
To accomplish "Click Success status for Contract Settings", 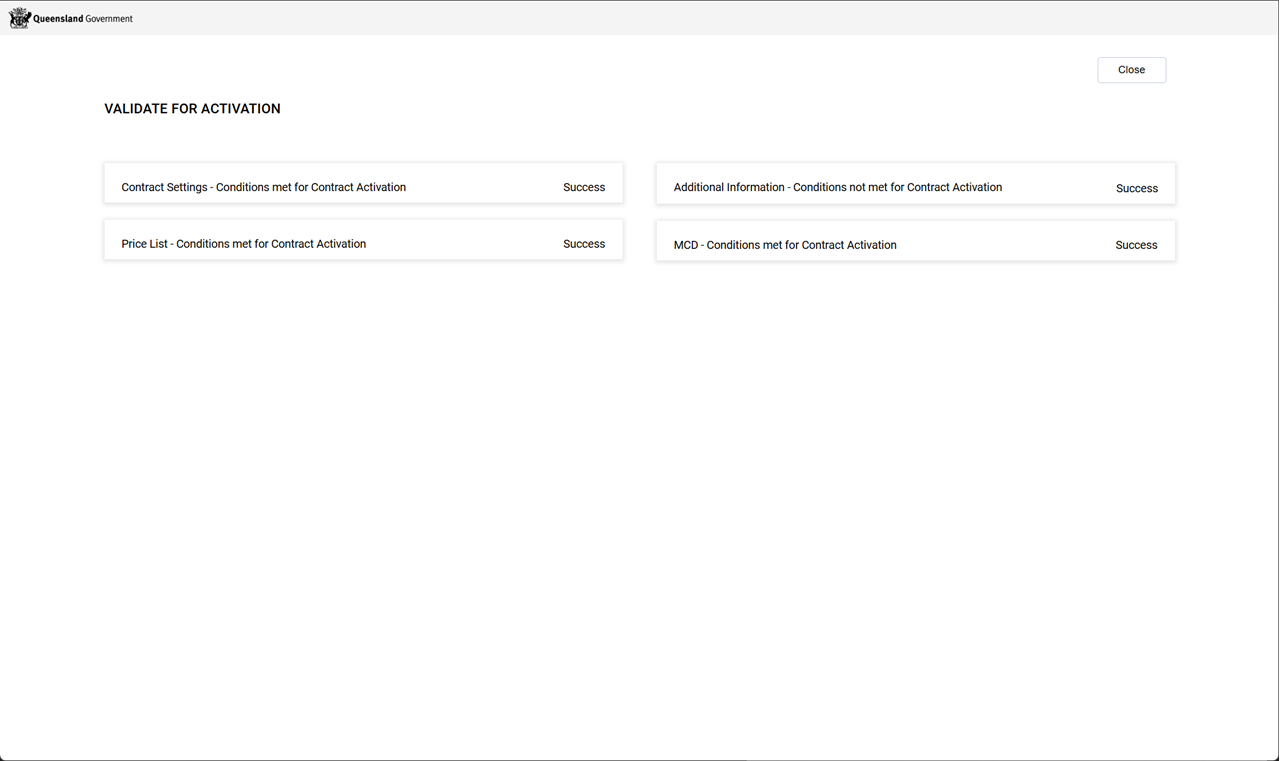I will click(584, 187).
